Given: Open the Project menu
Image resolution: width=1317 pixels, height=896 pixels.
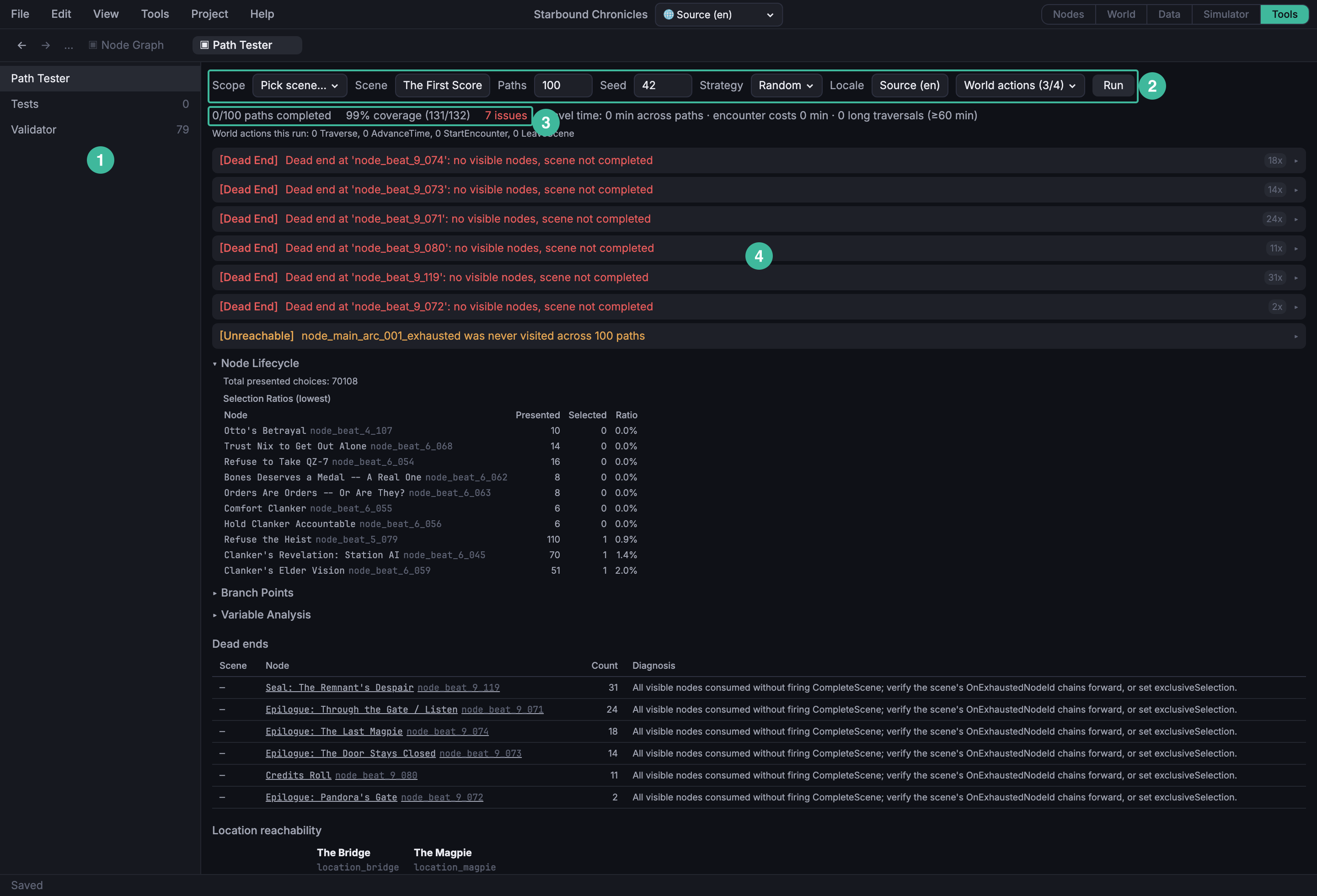Looking at the screenshot, I should coord(210,14).
